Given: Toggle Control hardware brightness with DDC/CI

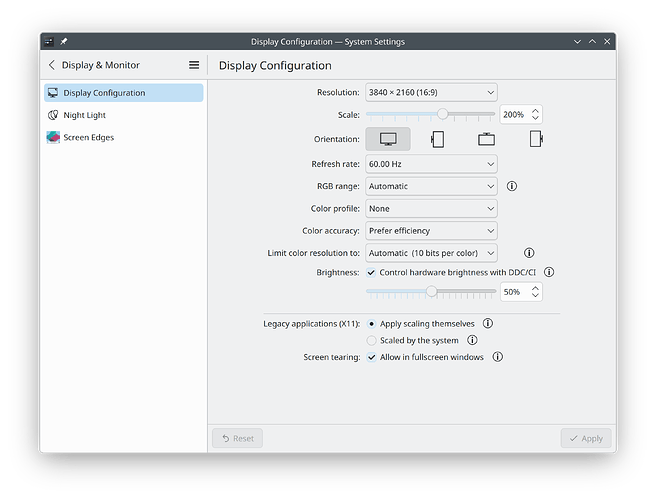Looking at the screenshot, I should [x=372, y=272].
